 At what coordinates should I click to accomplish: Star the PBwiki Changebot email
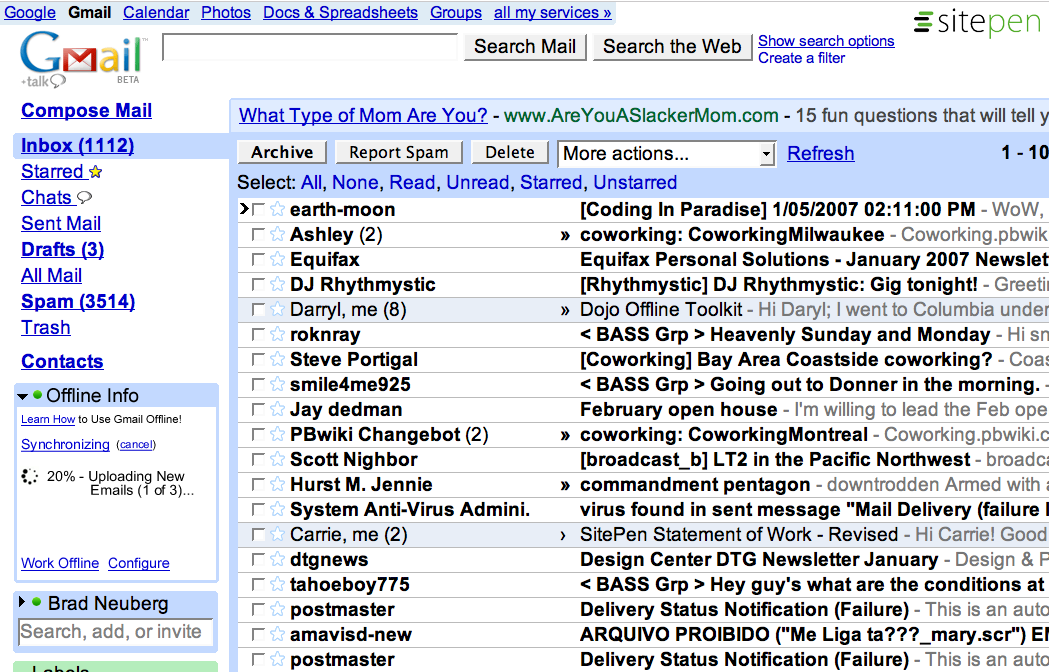(278, 434)
